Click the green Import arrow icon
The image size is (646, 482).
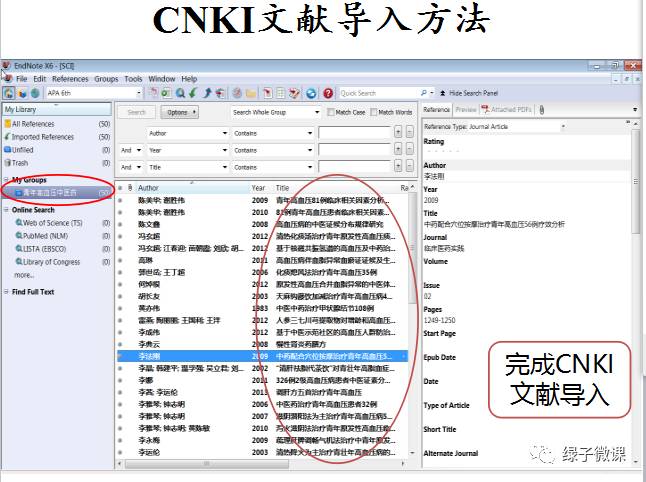tap(193, 93)
